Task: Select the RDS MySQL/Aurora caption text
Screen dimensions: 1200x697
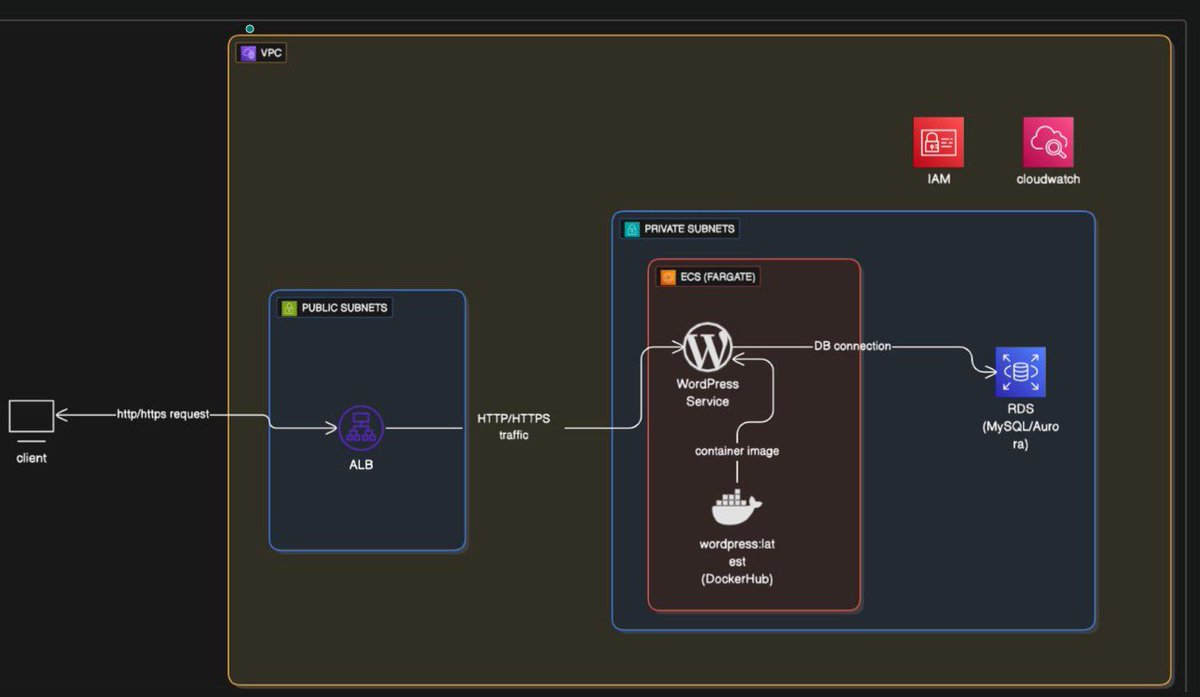Action: click(1020, 426)
